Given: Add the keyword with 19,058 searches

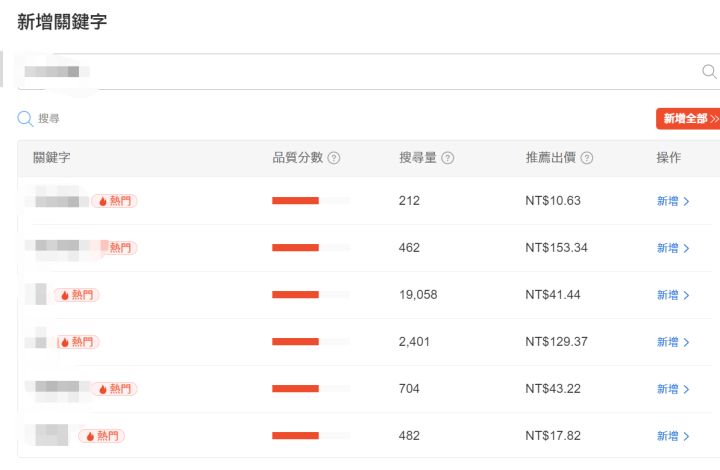Looking at the screenshot, I should (673, 295).
